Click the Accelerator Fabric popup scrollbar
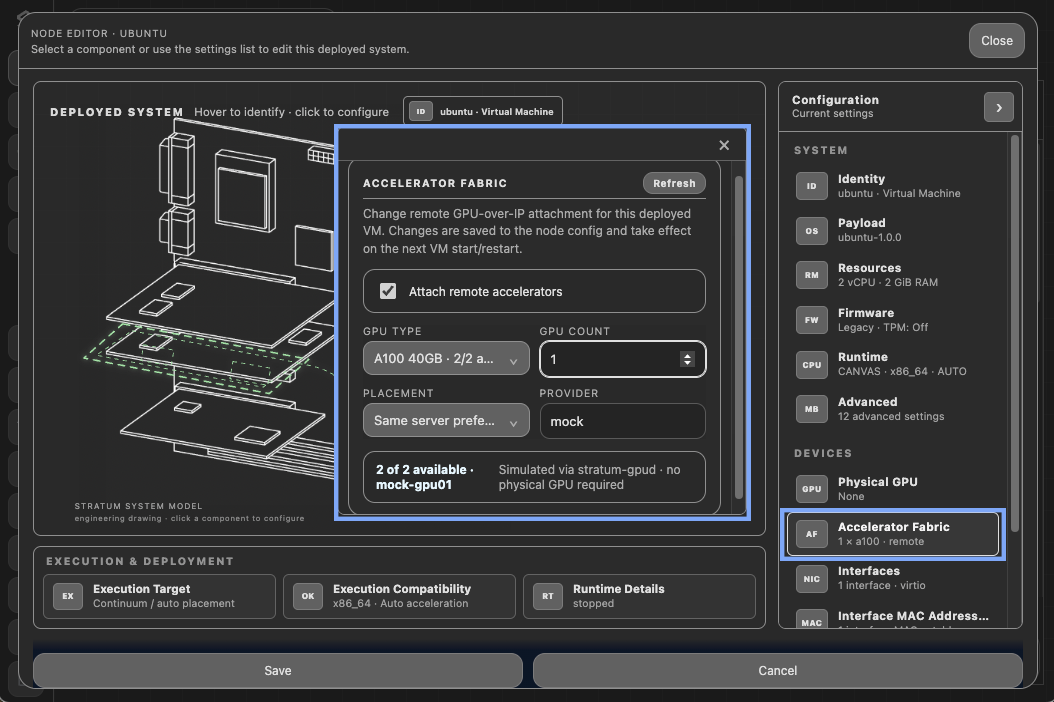Viewport: 1054px width, 702px height. (739, 337)
